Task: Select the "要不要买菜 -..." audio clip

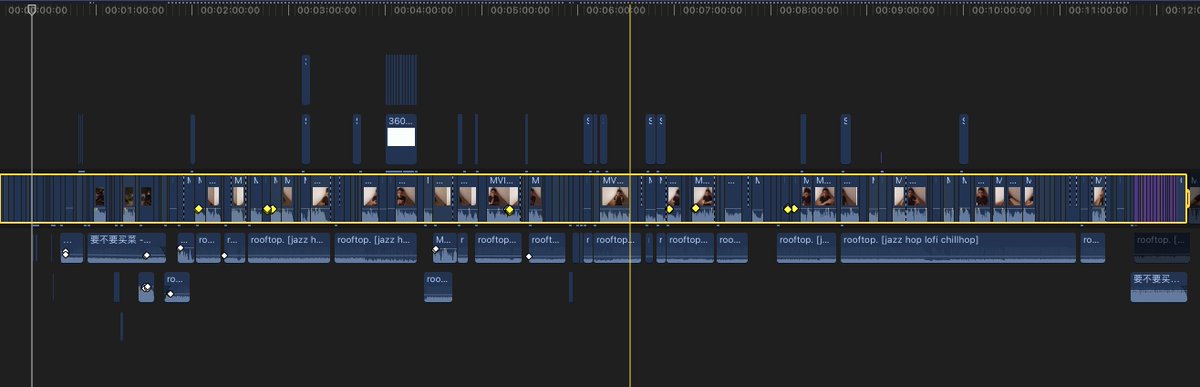Action: [126, 248]
